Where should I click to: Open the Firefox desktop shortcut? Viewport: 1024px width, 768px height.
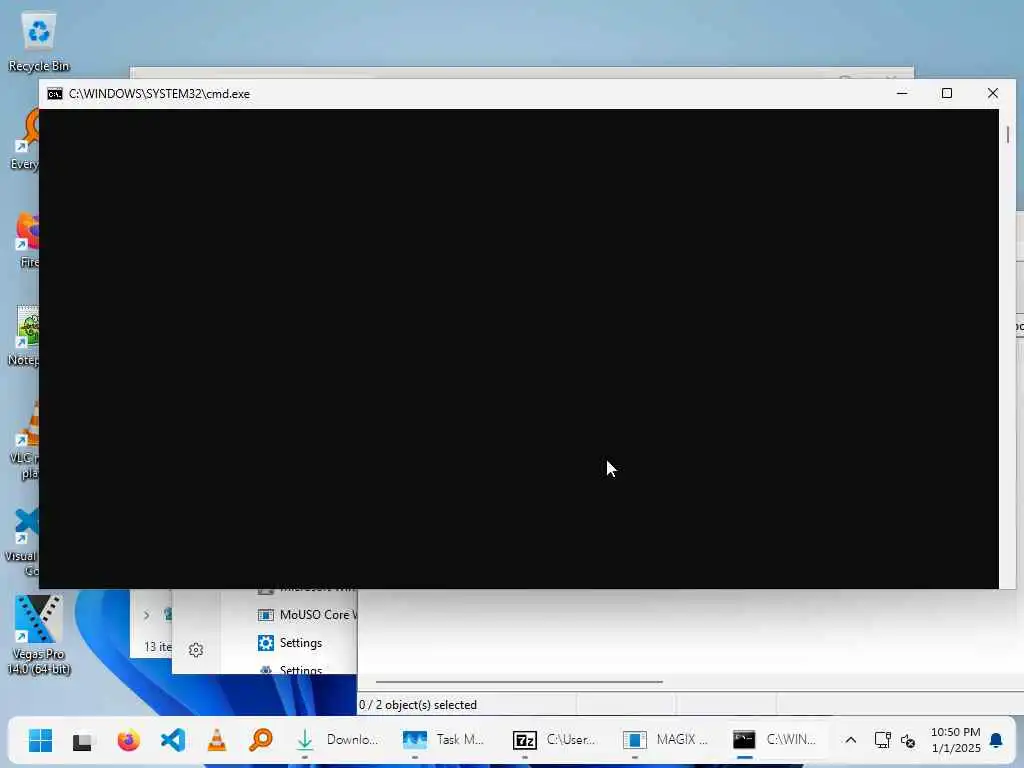[x=29, y=240]
